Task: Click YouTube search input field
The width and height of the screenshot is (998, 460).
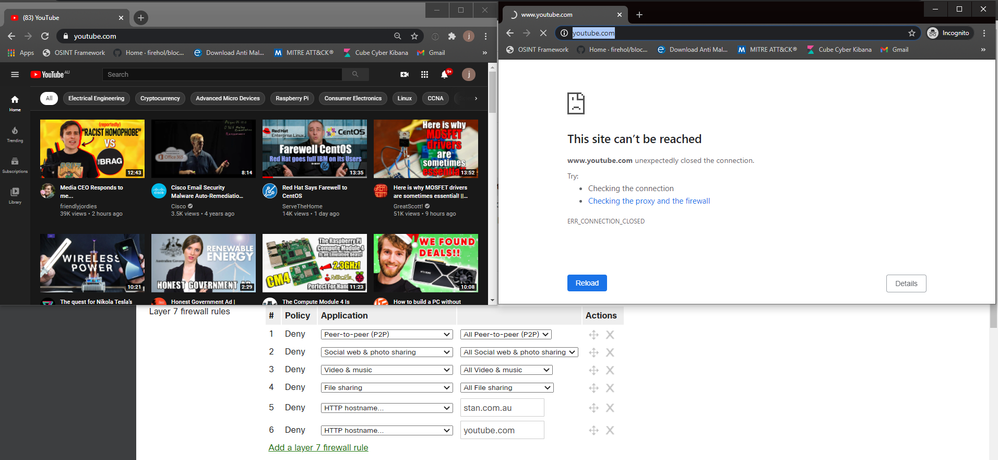Action: (223, 74)
